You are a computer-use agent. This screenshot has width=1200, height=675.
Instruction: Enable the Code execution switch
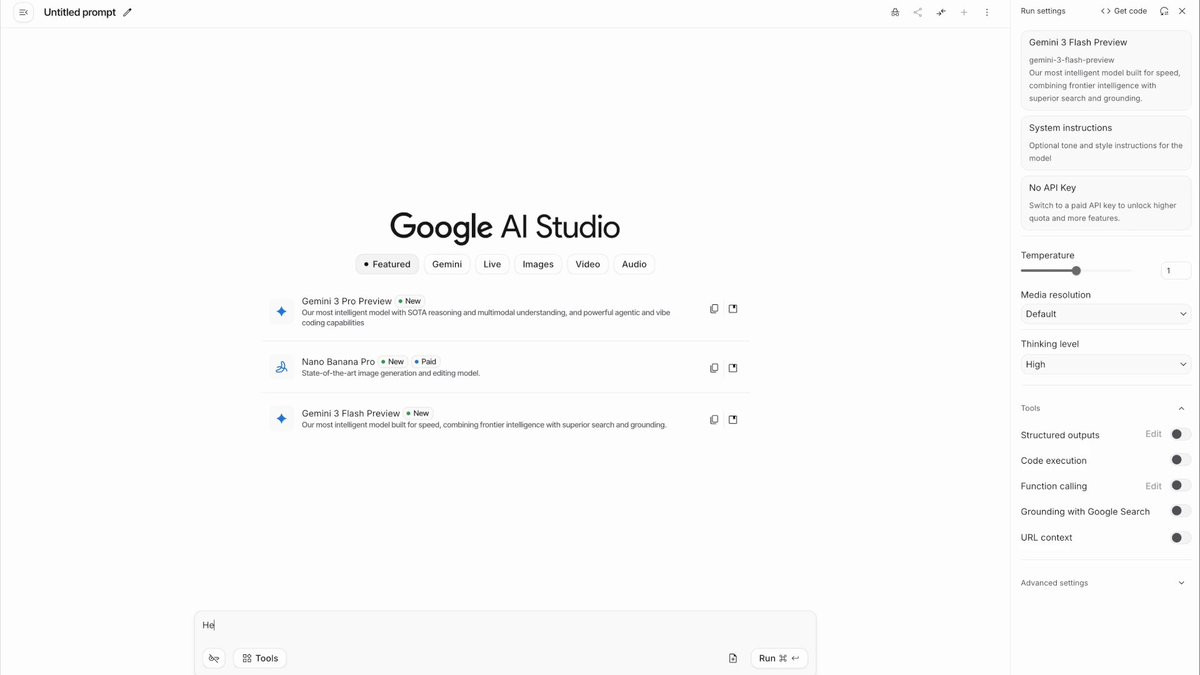[1180, 460]
